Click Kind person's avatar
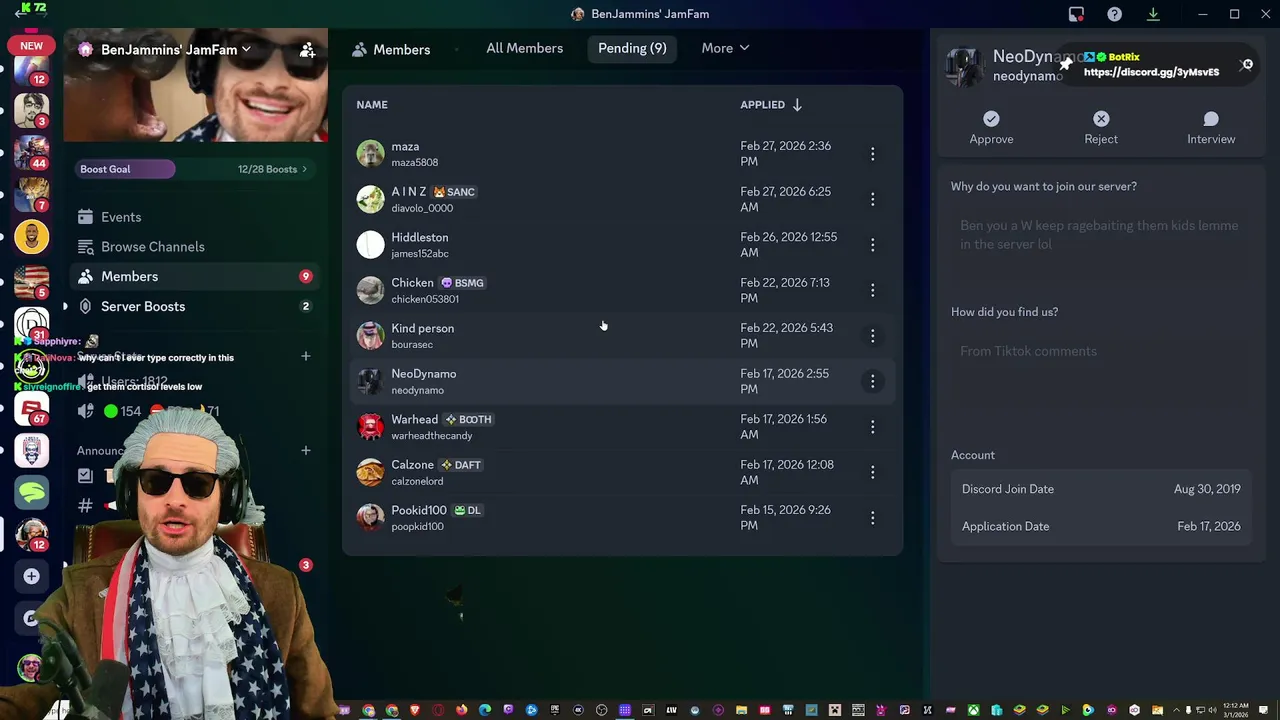 tap(370, 336)
